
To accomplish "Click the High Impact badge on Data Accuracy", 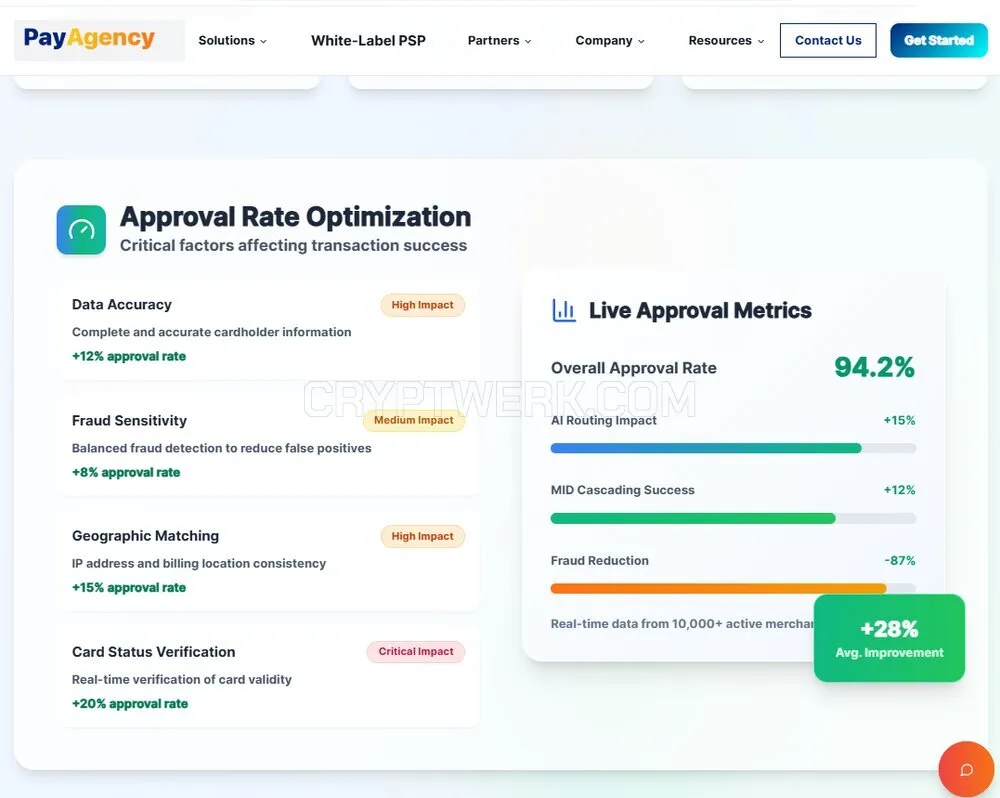I will tap(423, 305).
